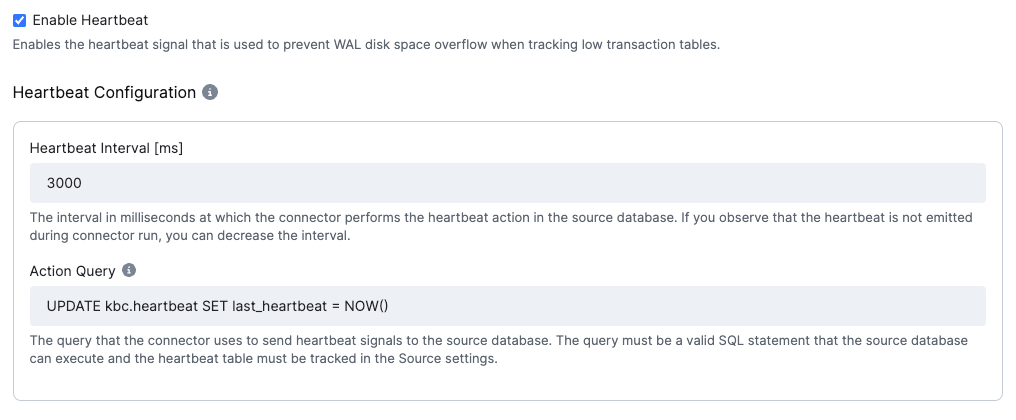
Task: Focus the Action Query input field
Action: pos(507,306)
